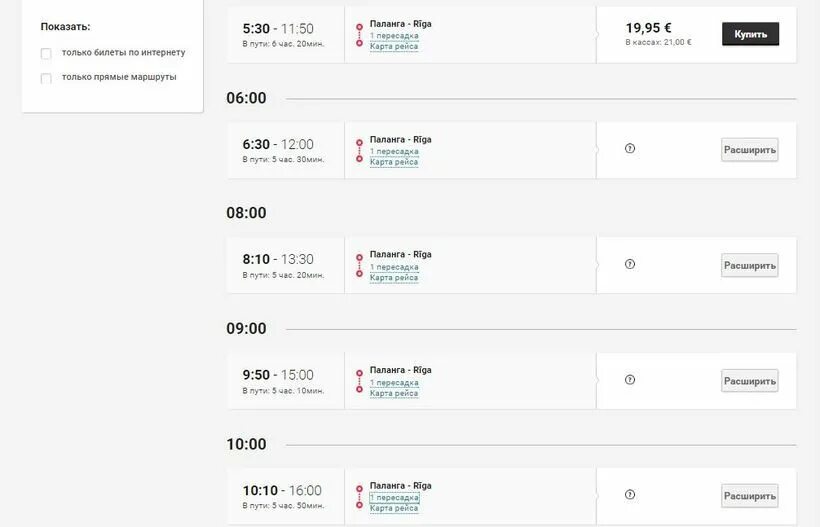Expand the 6:30 trip with Расширить

coord(749,150)
